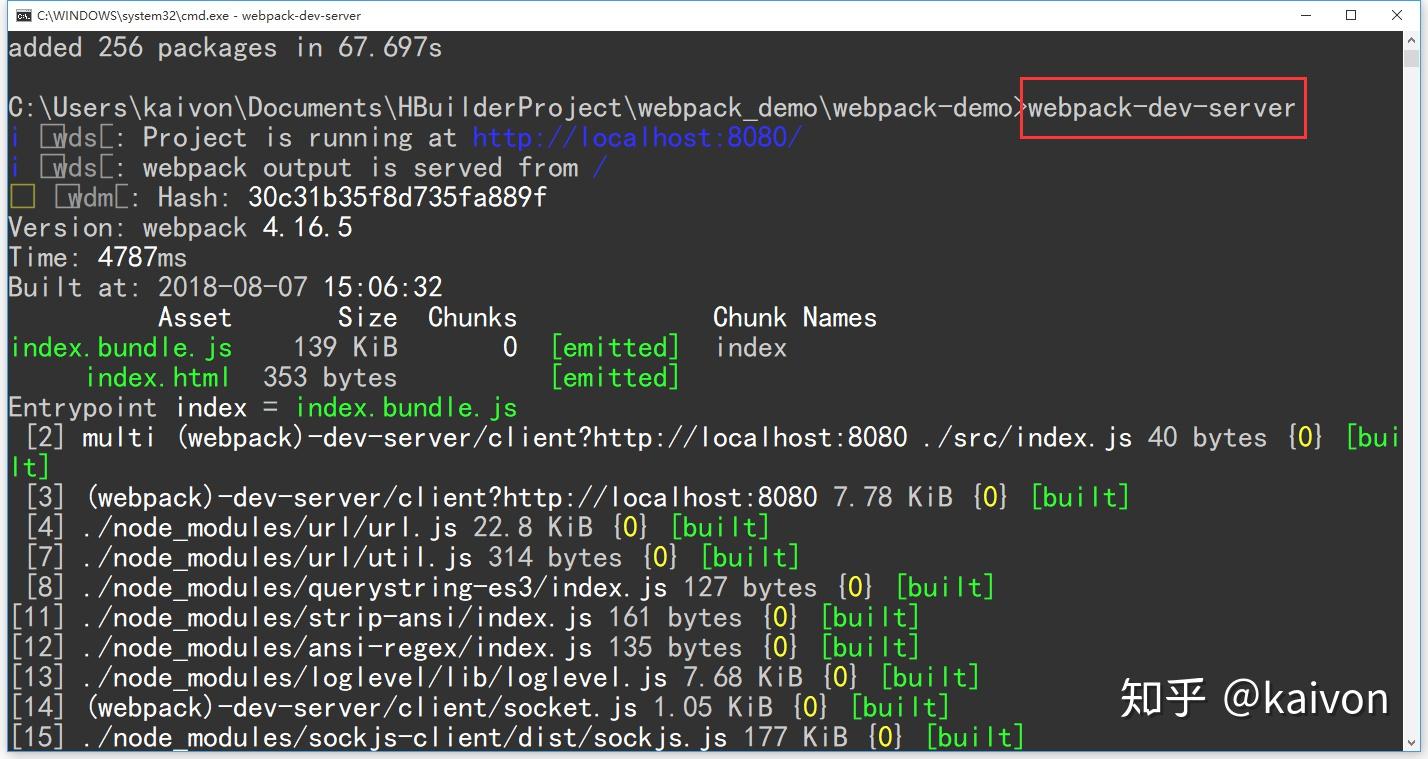1428x759 pixels.
Task: Click index.bundle.js in the Asset column
Action: pos(120,347)
